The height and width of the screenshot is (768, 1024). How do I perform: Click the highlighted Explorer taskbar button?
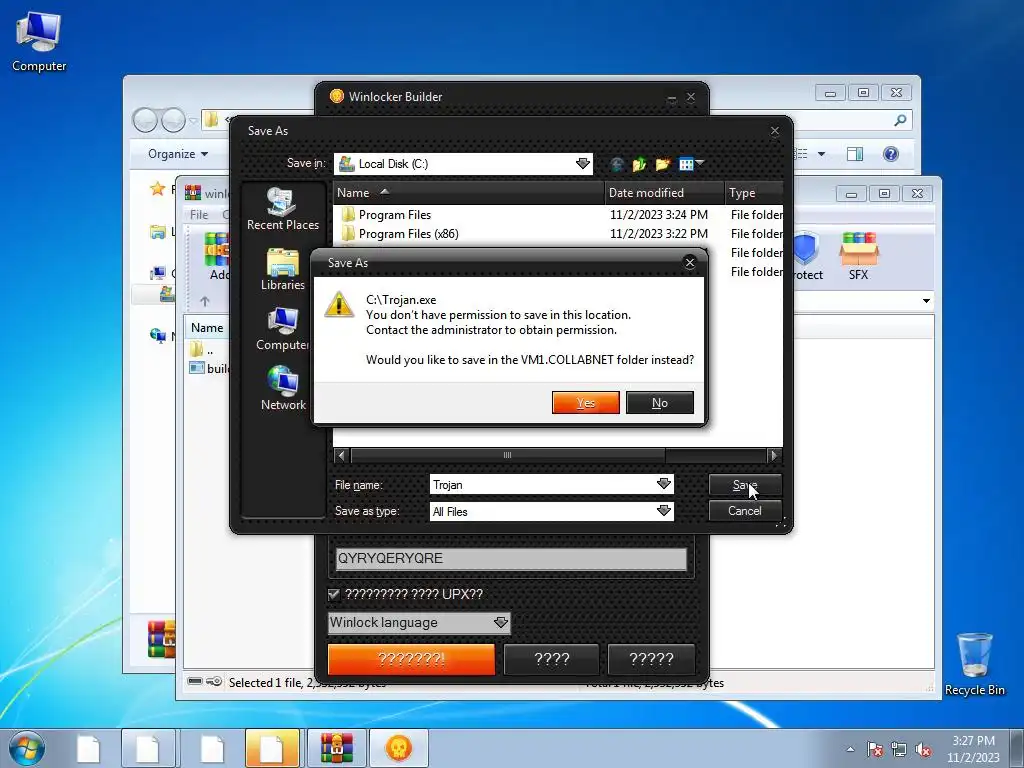point(272,748)
